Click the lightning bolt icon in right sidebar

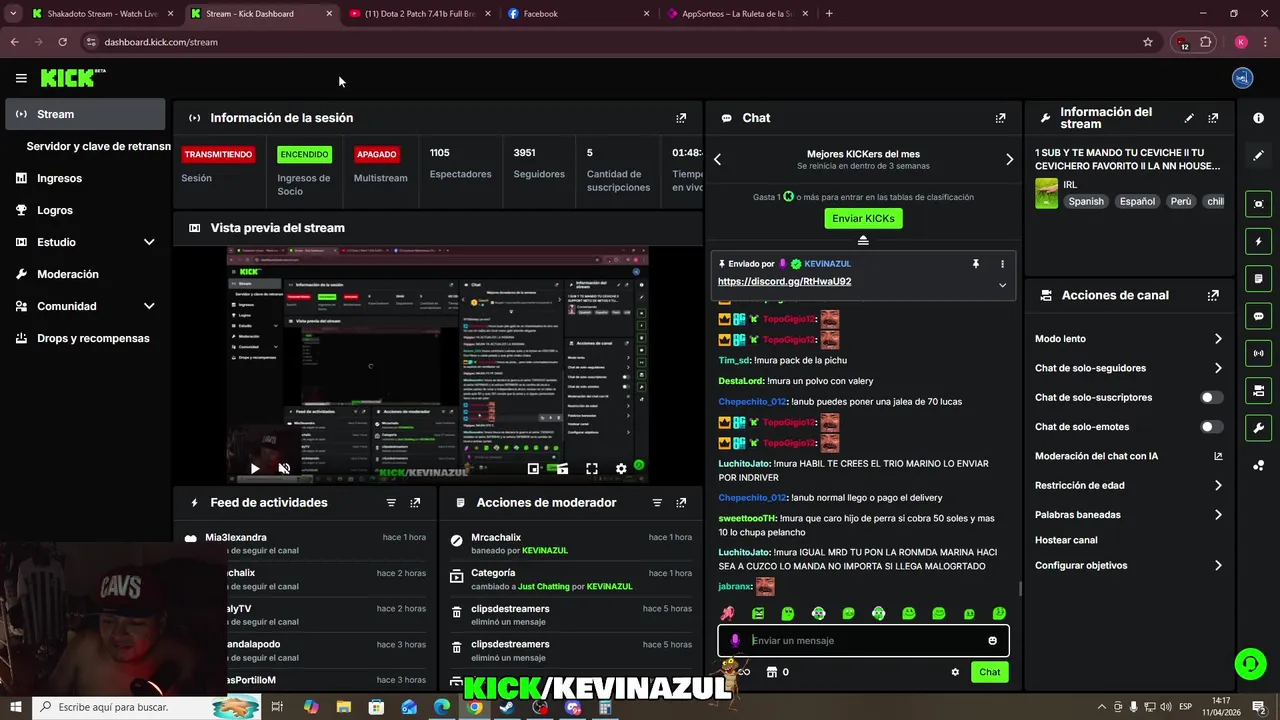coord(1258,241)
